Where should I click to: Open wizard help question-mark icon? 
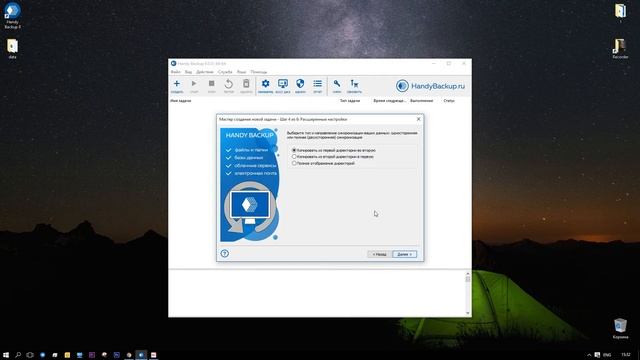pos(224,253)
